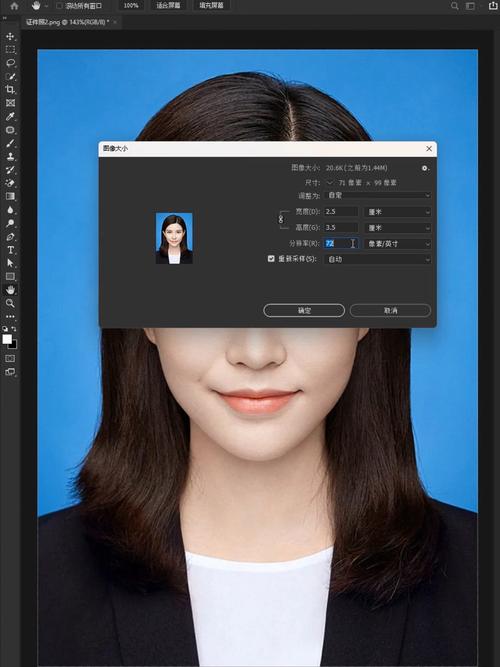Select the Eraser tool
500x667 pixels.
(10, 183)
